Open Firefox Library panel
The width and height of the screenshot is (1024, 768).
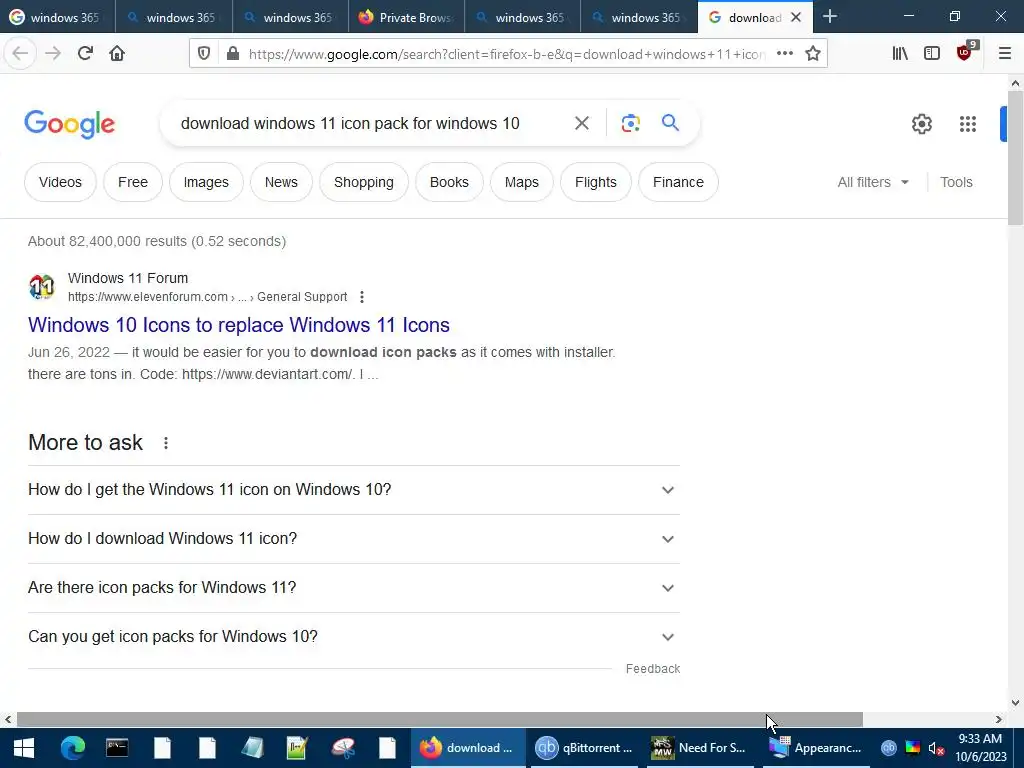click(x=900, y=54)
